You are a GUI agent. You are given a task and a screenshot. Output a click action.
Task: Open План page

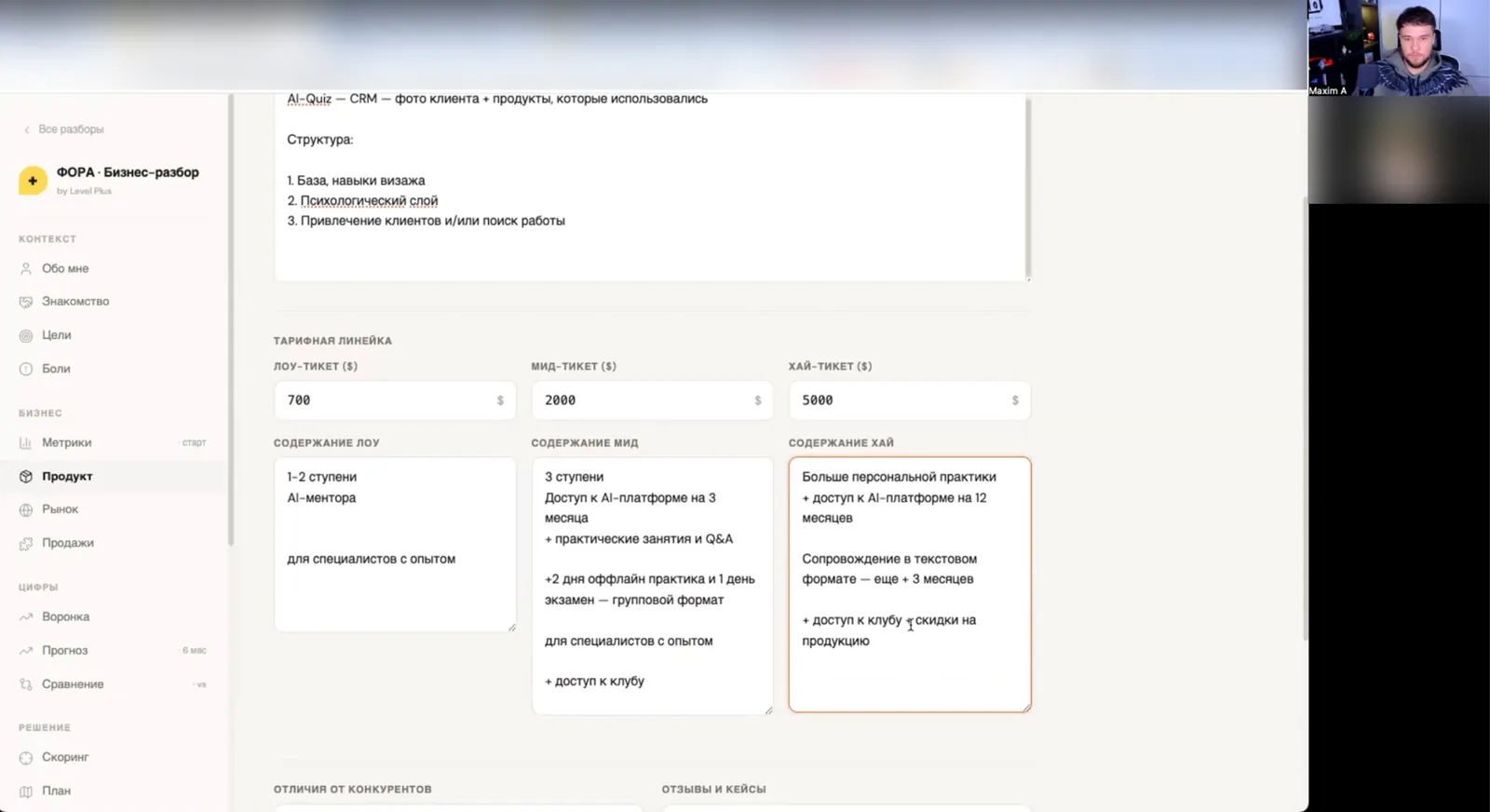click(56, 791)
